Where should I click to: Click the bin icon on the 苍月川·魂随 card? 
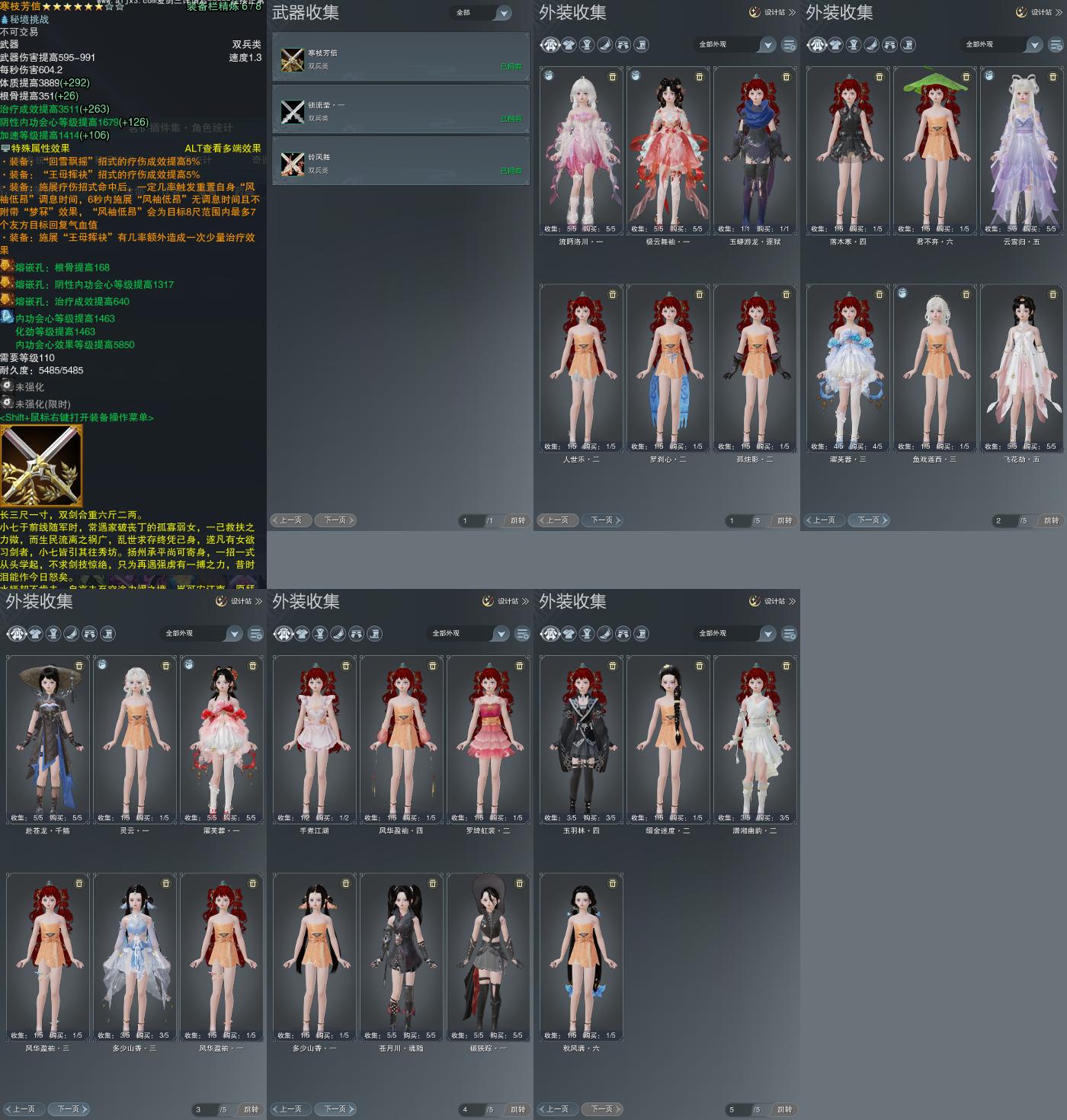click(x=432, y=884)
